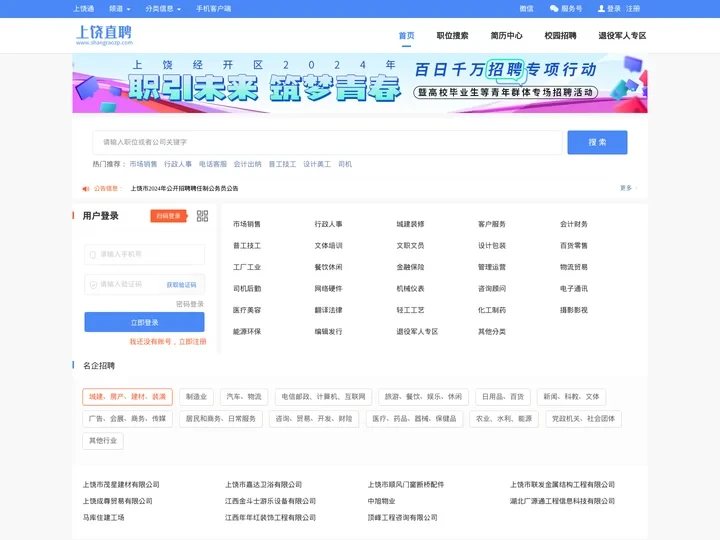Open the 校园招聘 navigation tab
Viewport: 720px width, 540px height.
pos(560,35)
